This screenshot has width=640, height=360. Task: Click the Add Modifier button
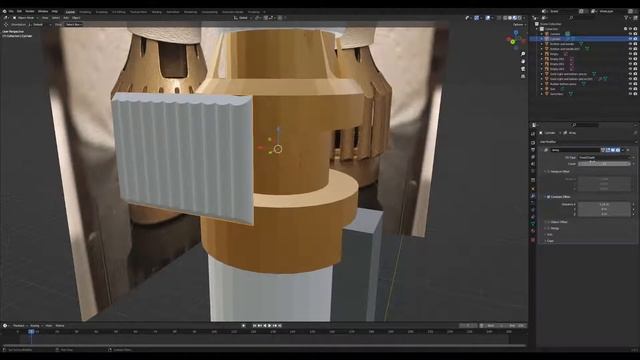coord(587,142)
